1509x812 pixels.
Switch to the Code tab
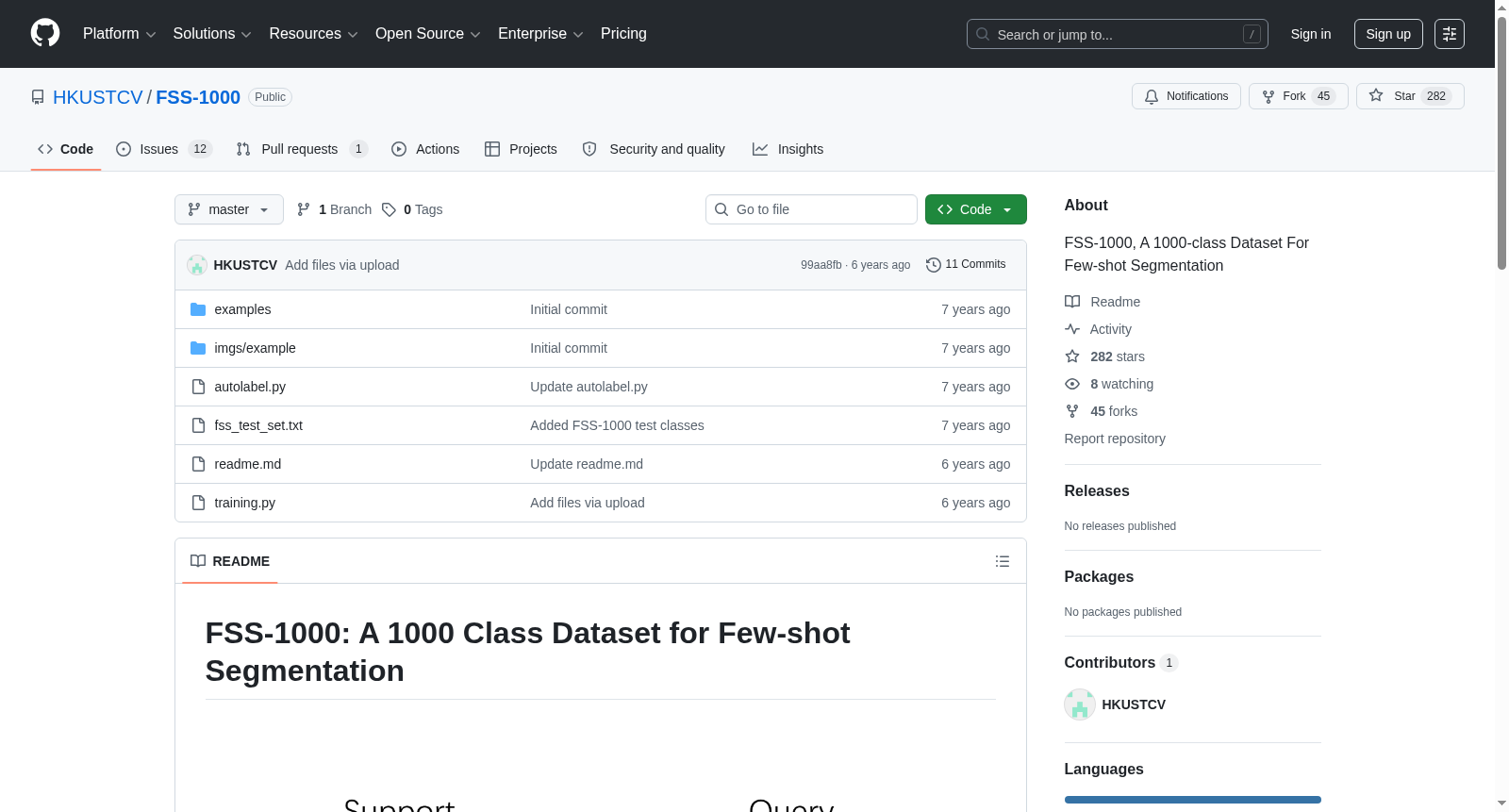[66, 149]
